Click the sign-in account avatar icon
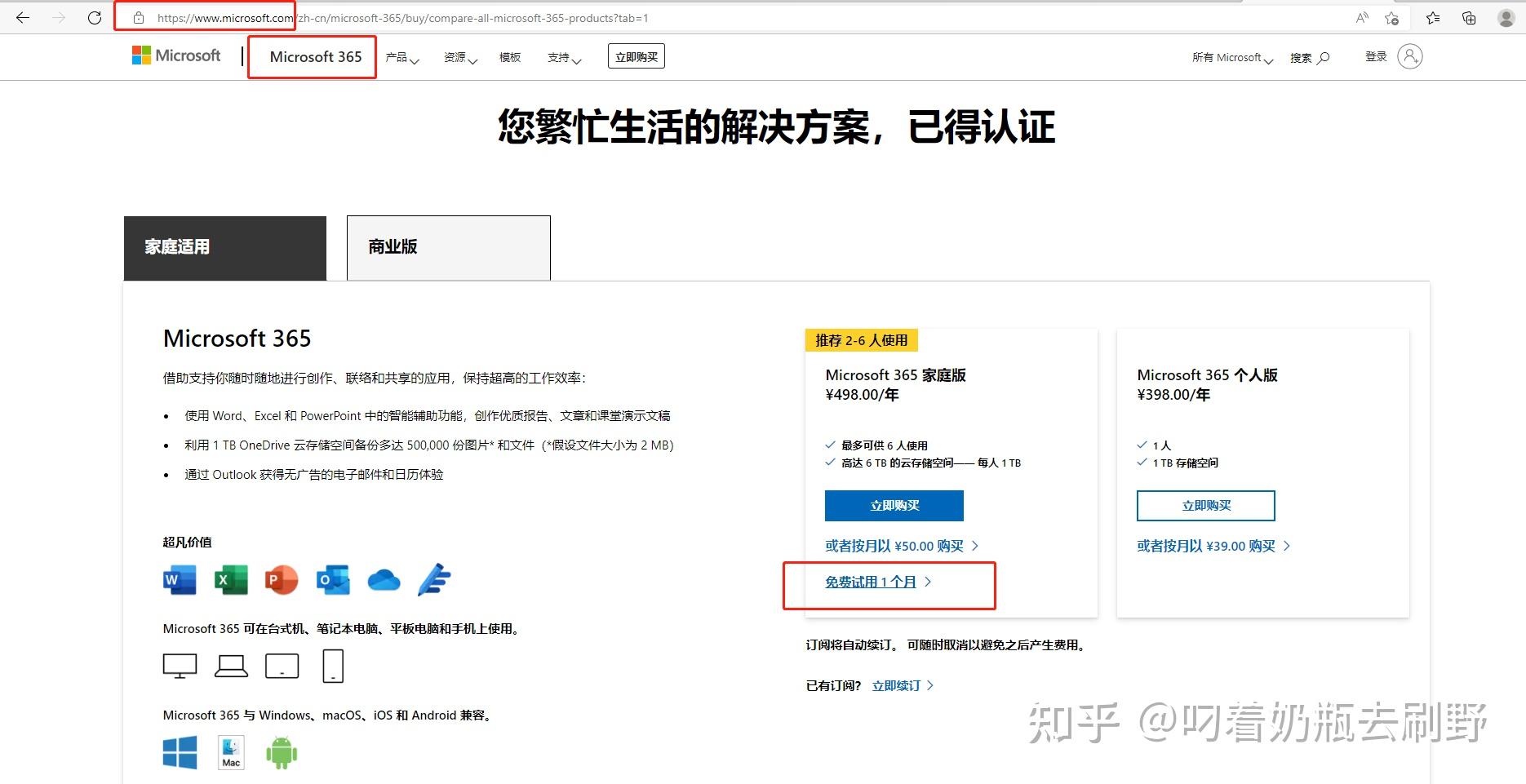The height and width of the screenshot is (784, 1526). point(1410,56)
